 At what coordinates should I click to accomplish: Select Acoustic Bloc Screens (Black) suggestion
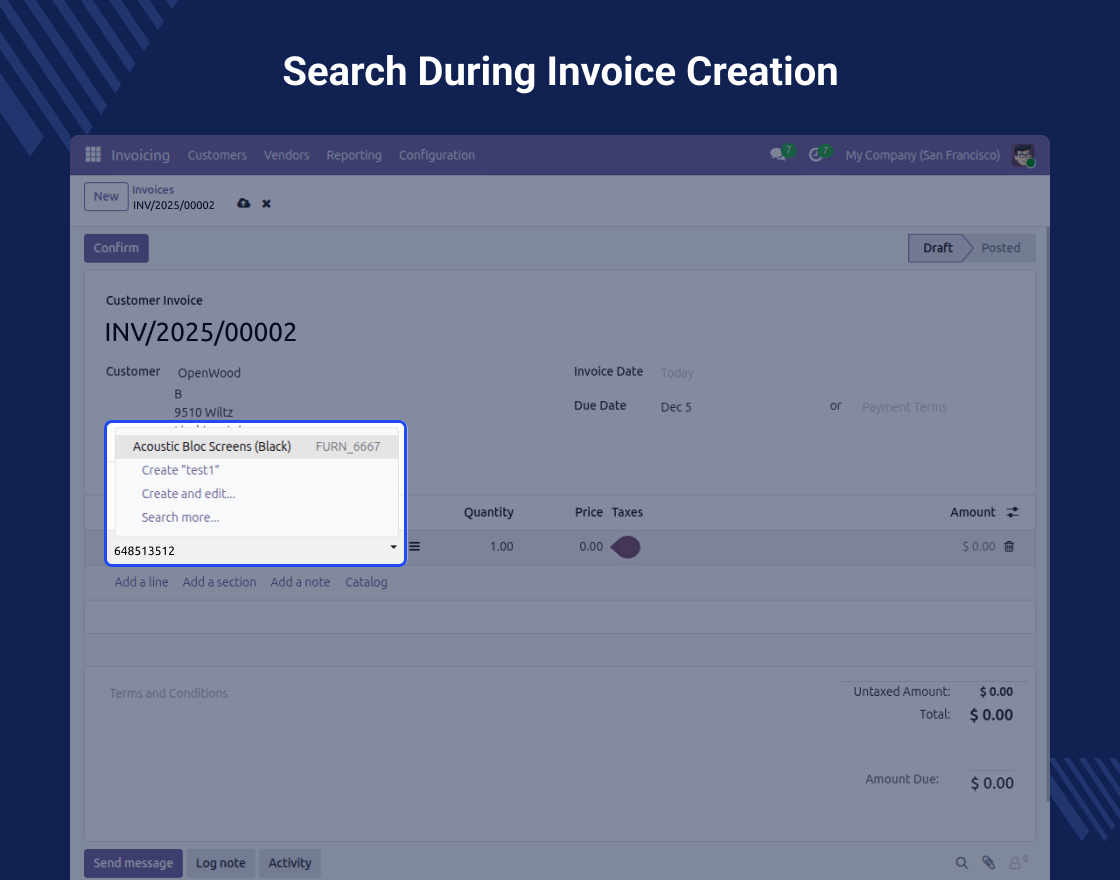212,447
